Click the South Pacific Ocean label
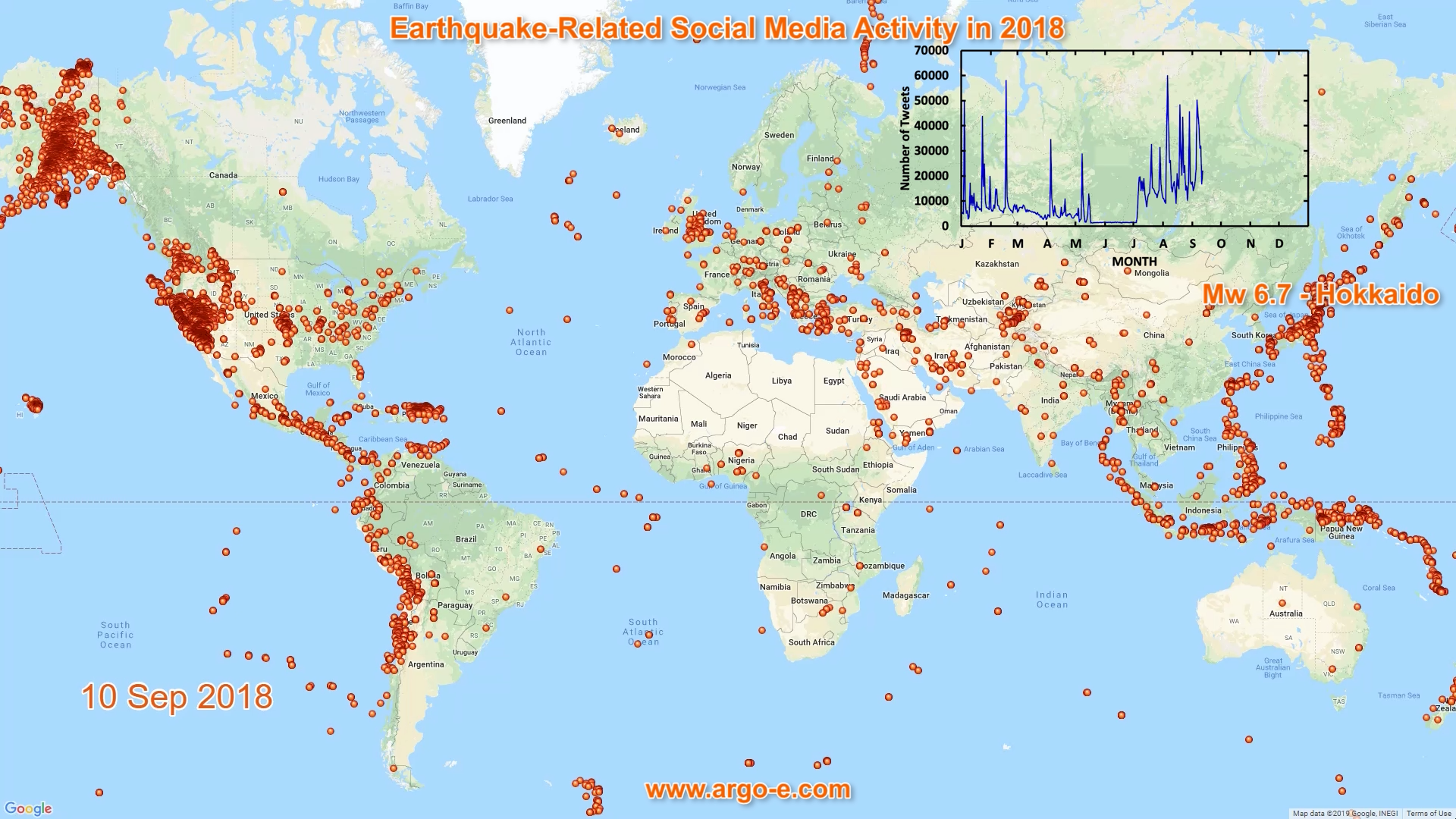The width and height of the screenshot is (1456, 819). [115, 635]
